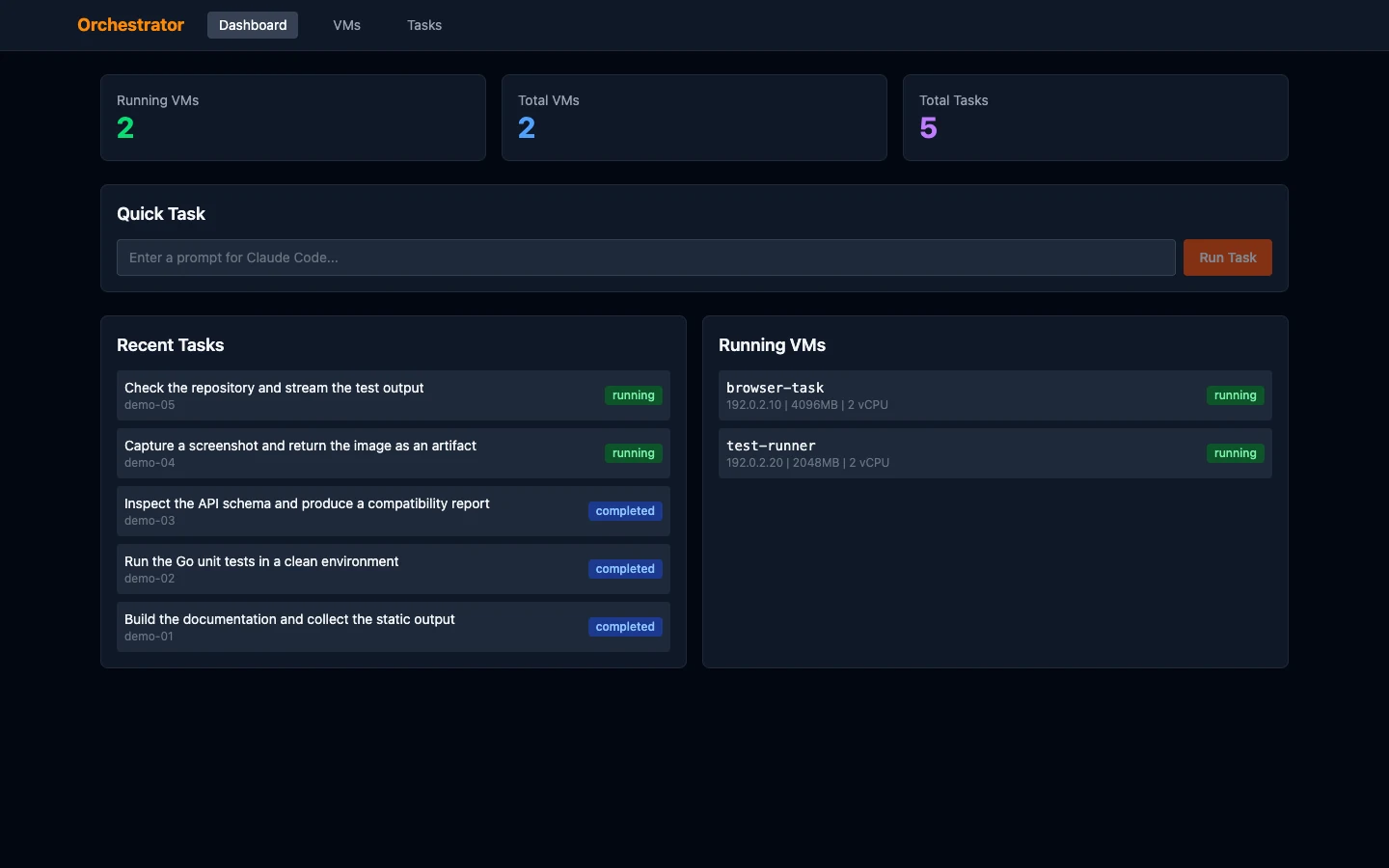
Task: Select the Total VMs stat card
Action: [694, 118]
